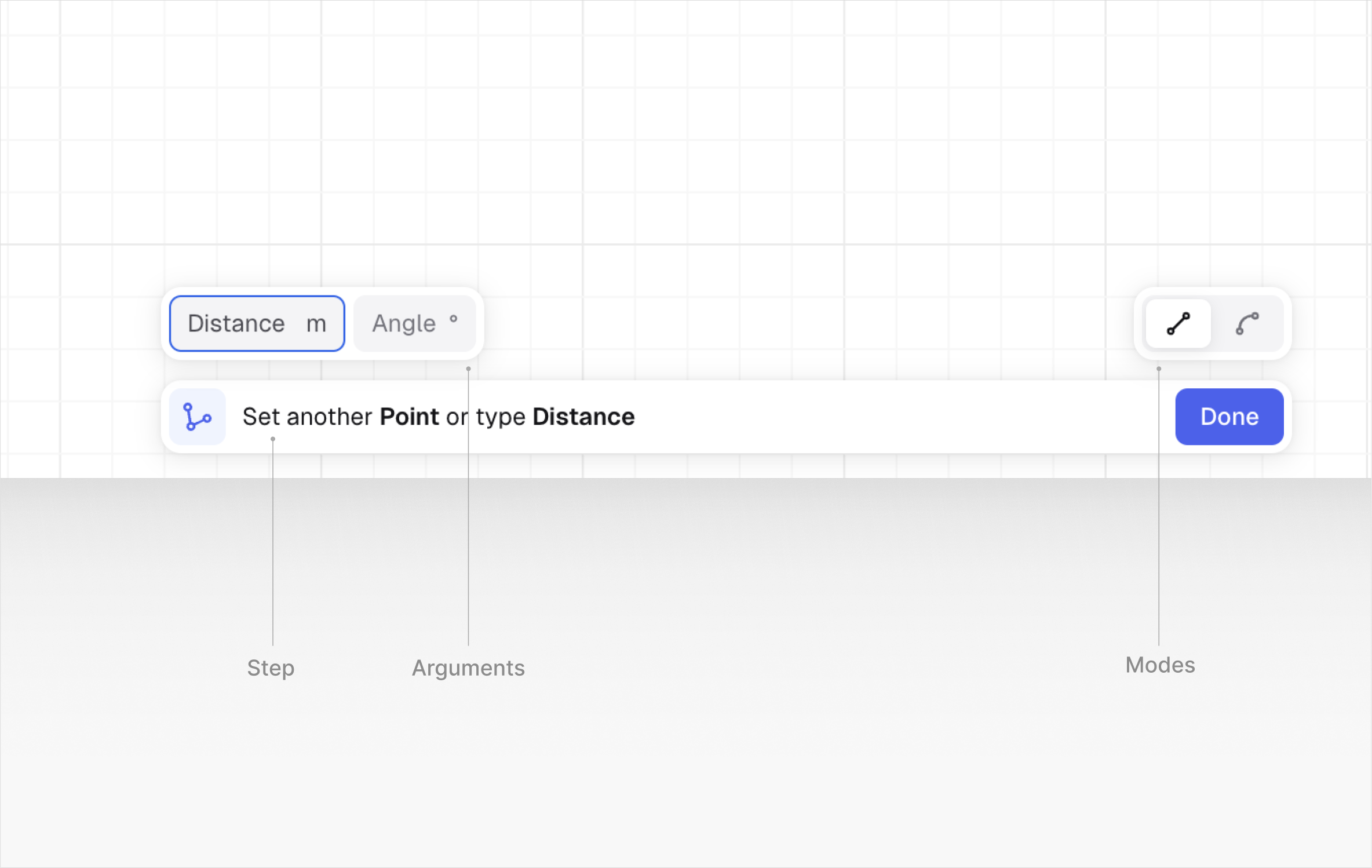Image resolution: width=1372 pixels, height=868 pixels.
Task: Switch to the arc curve mode
Action: click(x=1247, y=323)
